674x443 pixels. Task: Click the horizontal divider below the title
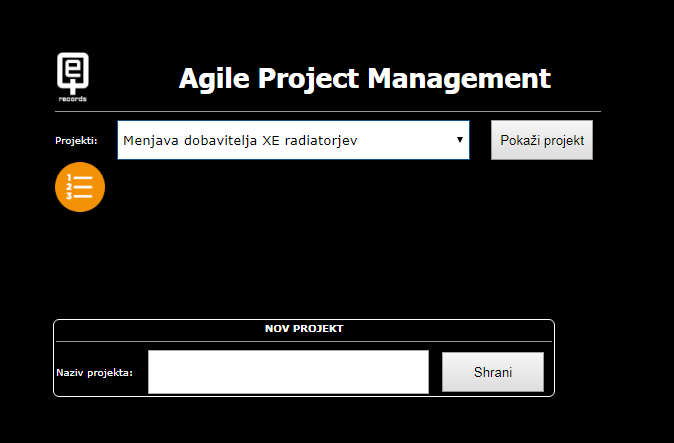tap(328, 111)
